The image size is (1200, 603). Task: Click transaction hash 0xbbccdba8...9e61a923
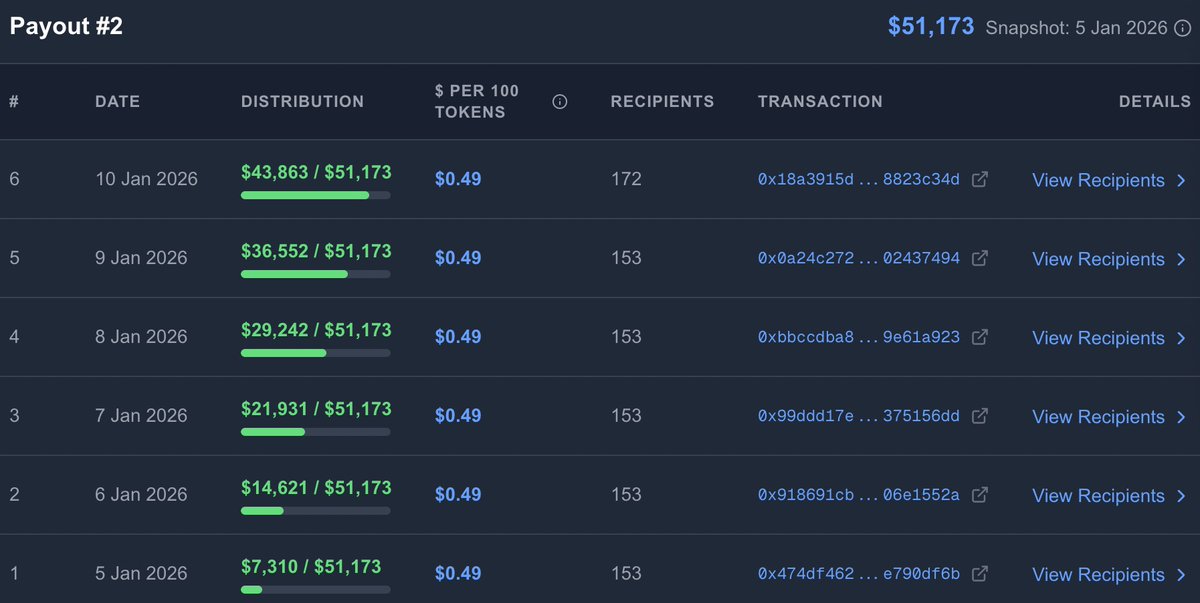tap(859, 337)
